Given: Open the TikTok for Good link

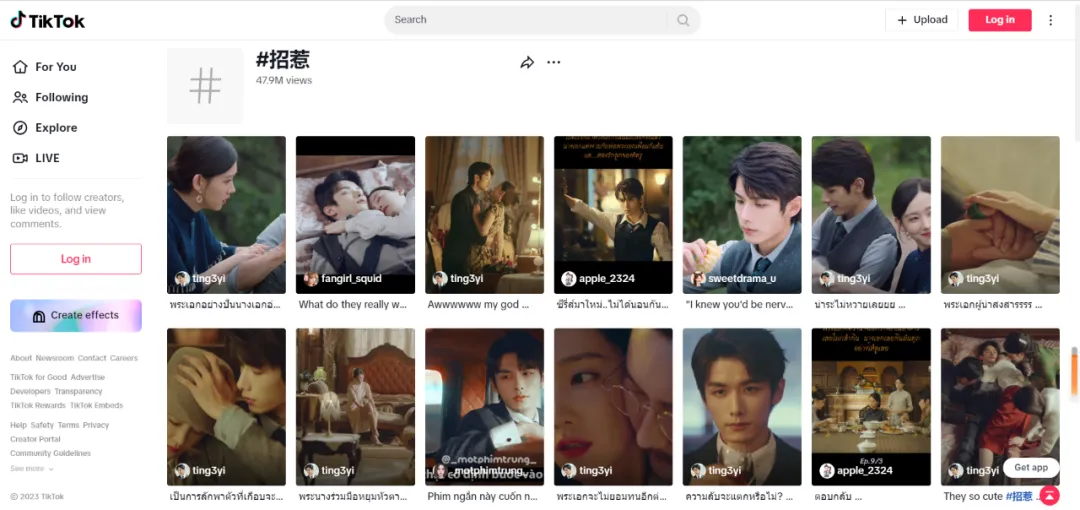Looking at the screenshot, I should pyautogui.click(x=39, y=378).
